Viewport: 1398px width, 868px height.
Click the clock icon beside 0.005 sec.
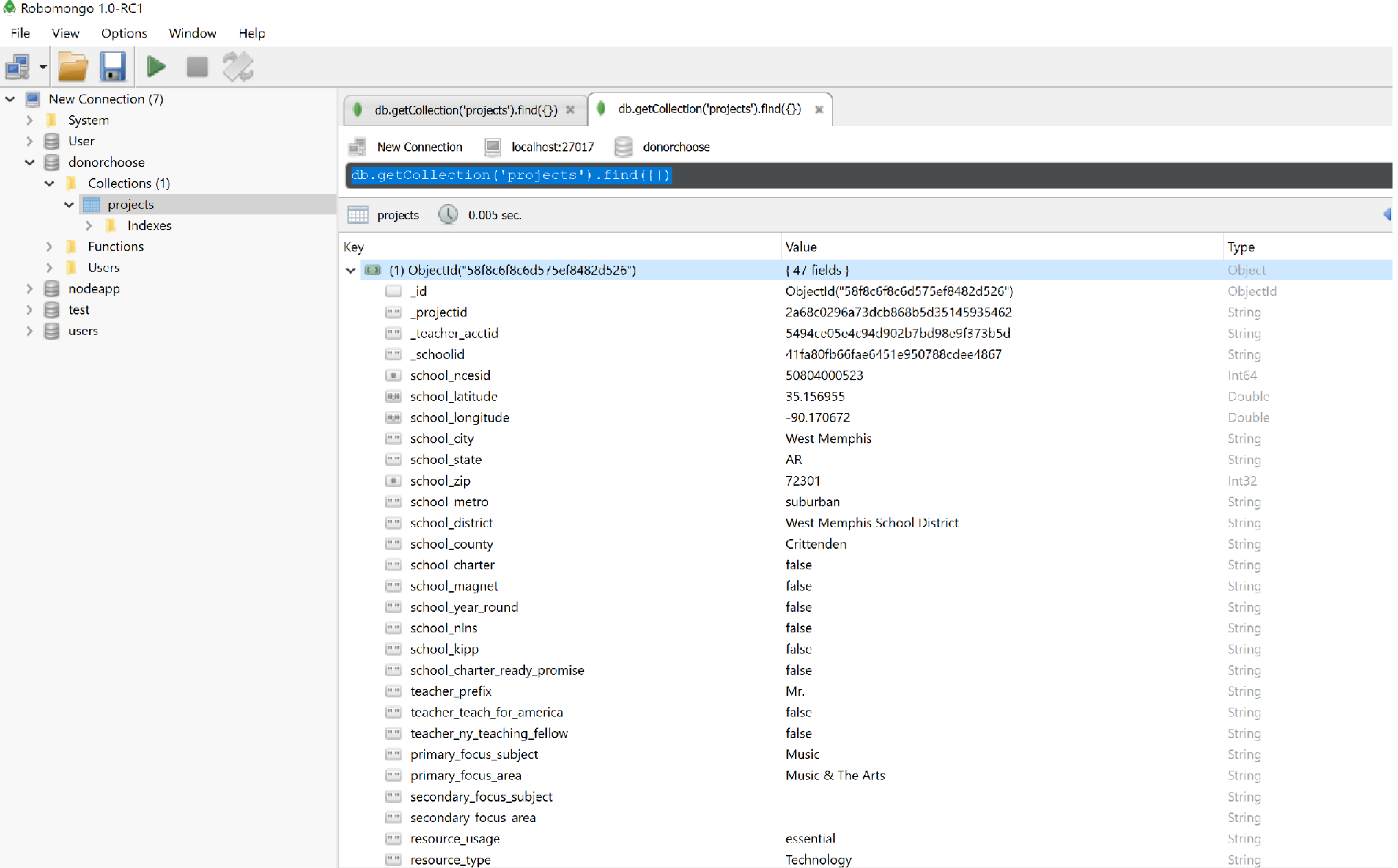coord(448,214)
